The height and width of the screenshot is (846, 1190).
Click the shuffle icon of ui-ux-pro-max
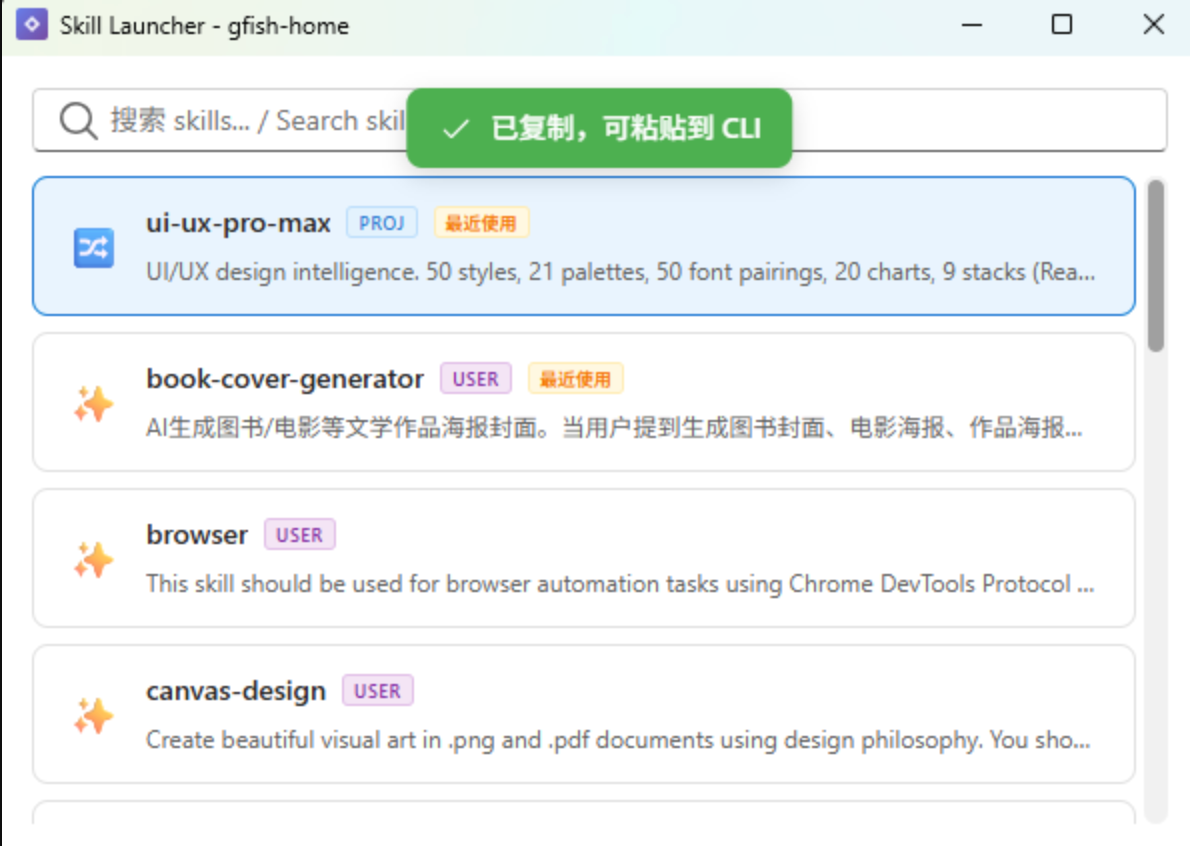[x=94, y=247]
